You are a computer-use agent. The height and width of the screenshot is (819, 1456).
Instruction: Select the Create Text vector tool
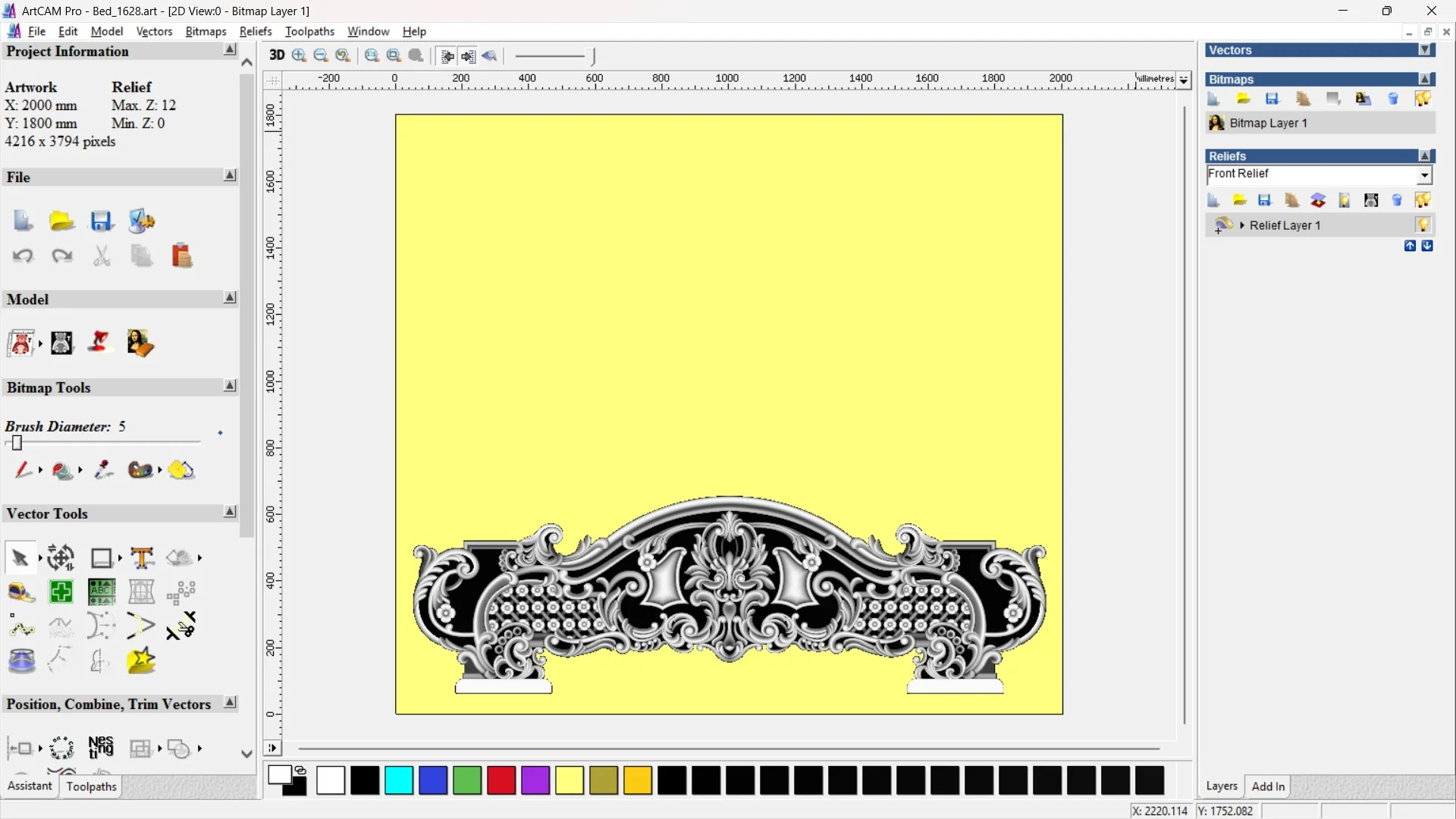pos(142,558)
